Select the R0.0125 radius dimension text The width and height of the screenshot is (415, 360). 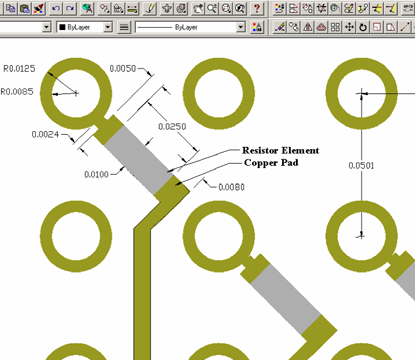click(x=19, y=69)
